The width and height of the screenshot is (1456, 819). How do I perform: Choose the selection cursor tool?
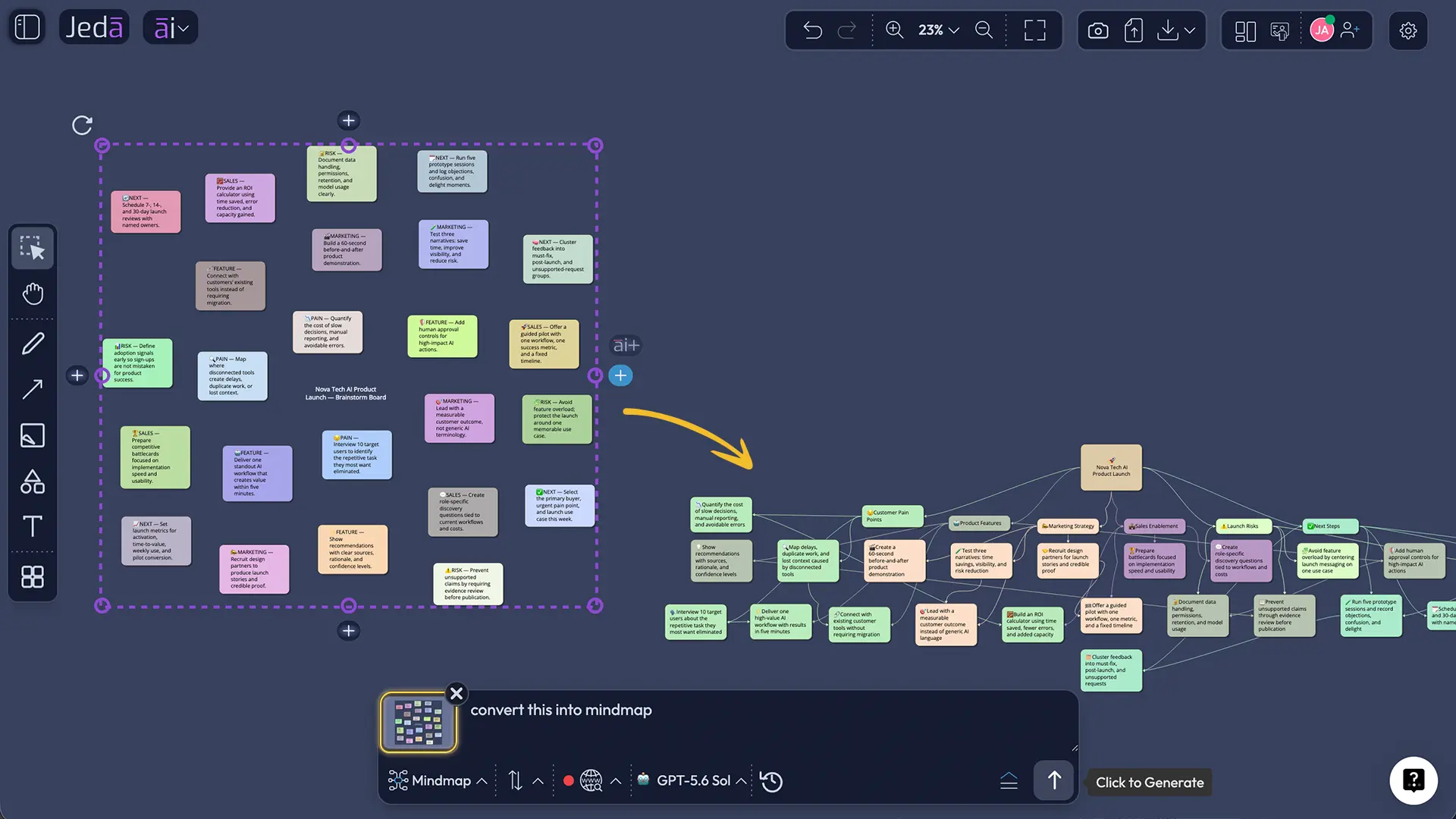[33, 248]
